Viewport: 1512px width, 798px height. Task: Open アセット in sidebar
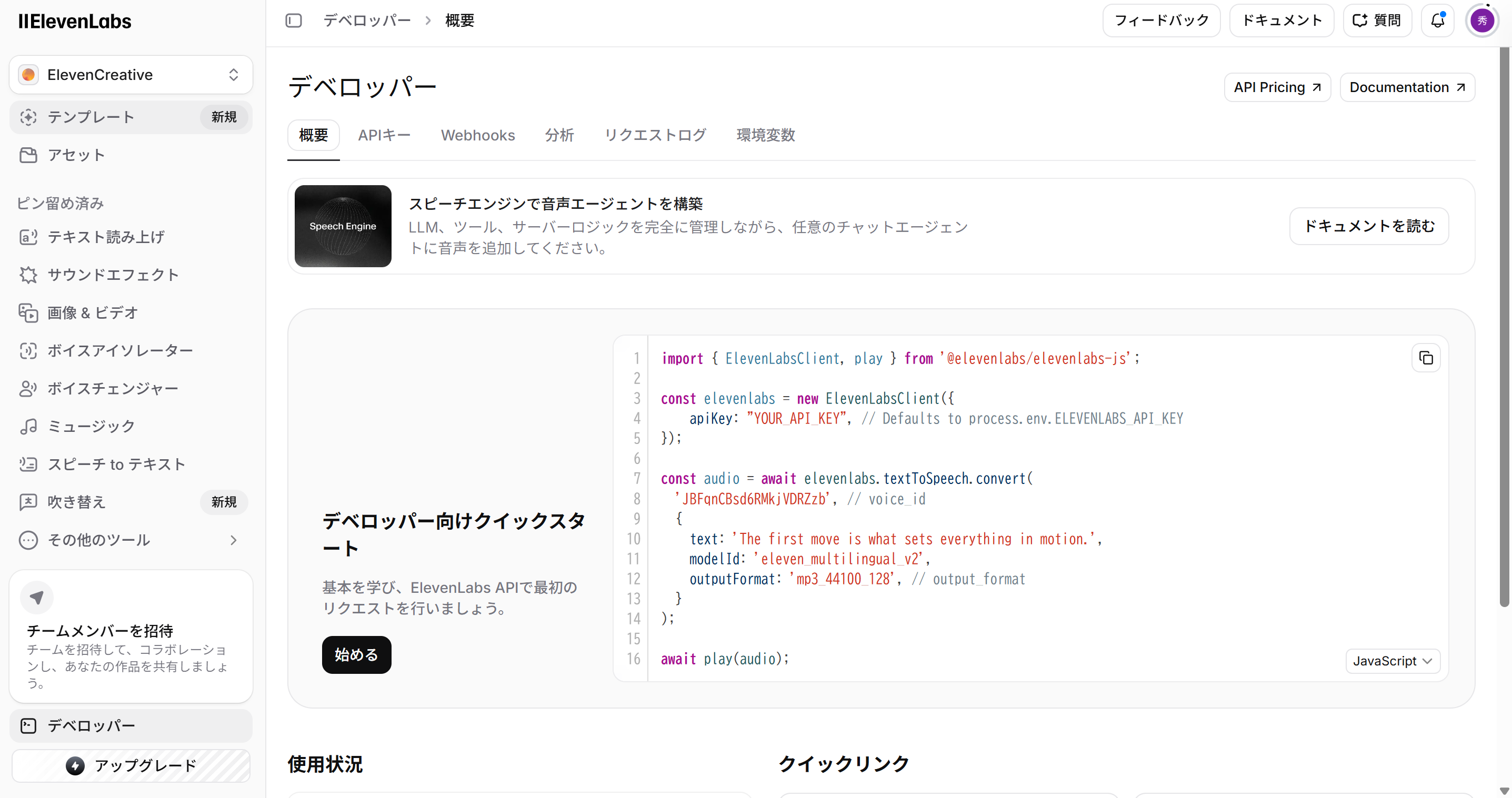pos(131,155)
